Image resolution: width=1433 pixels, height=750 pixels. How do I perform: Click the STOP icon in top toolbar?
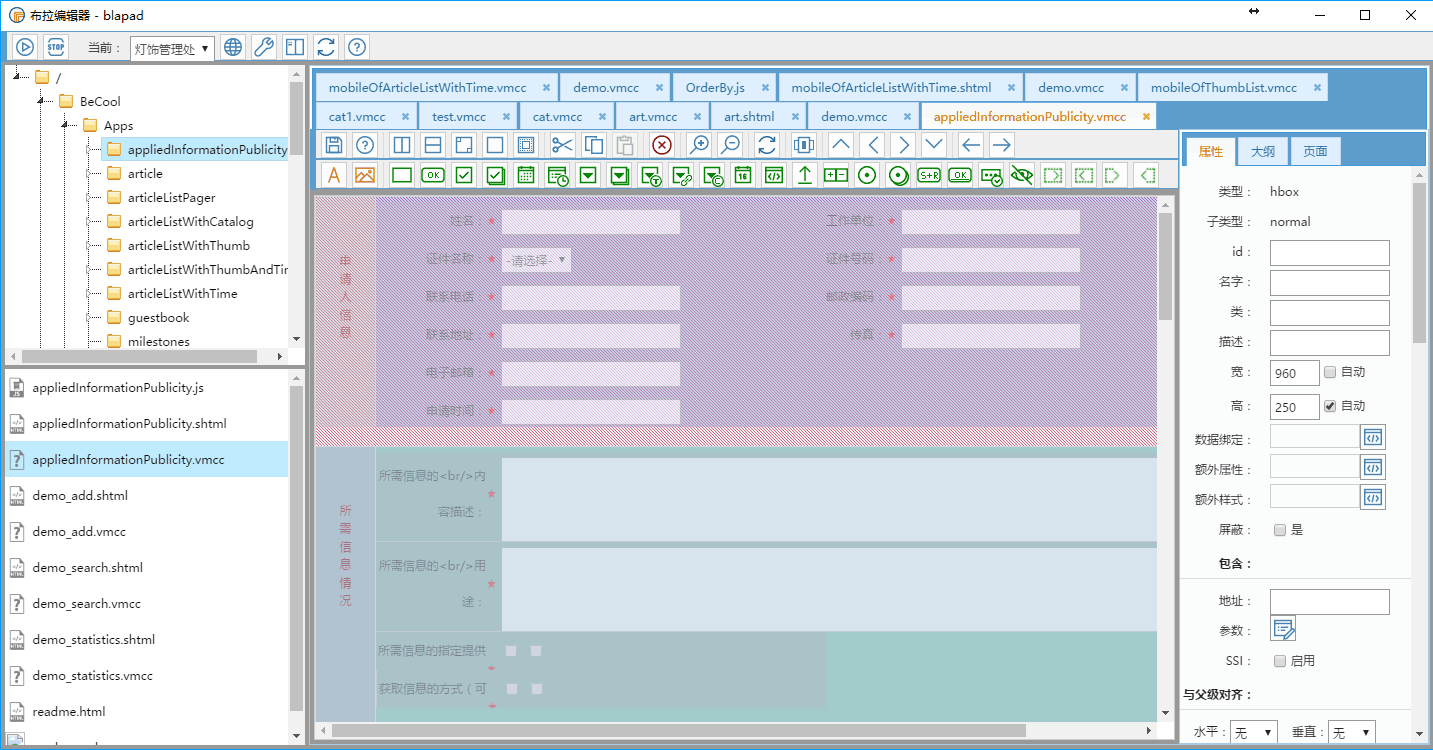pos(56,47)
